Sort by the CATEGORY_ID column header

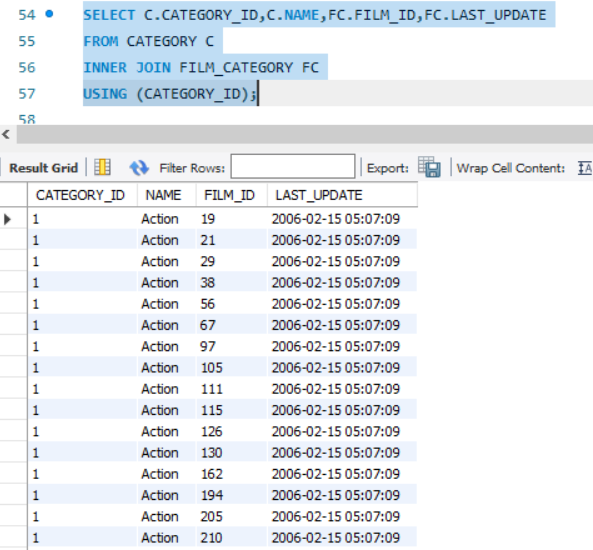(80, 195)
